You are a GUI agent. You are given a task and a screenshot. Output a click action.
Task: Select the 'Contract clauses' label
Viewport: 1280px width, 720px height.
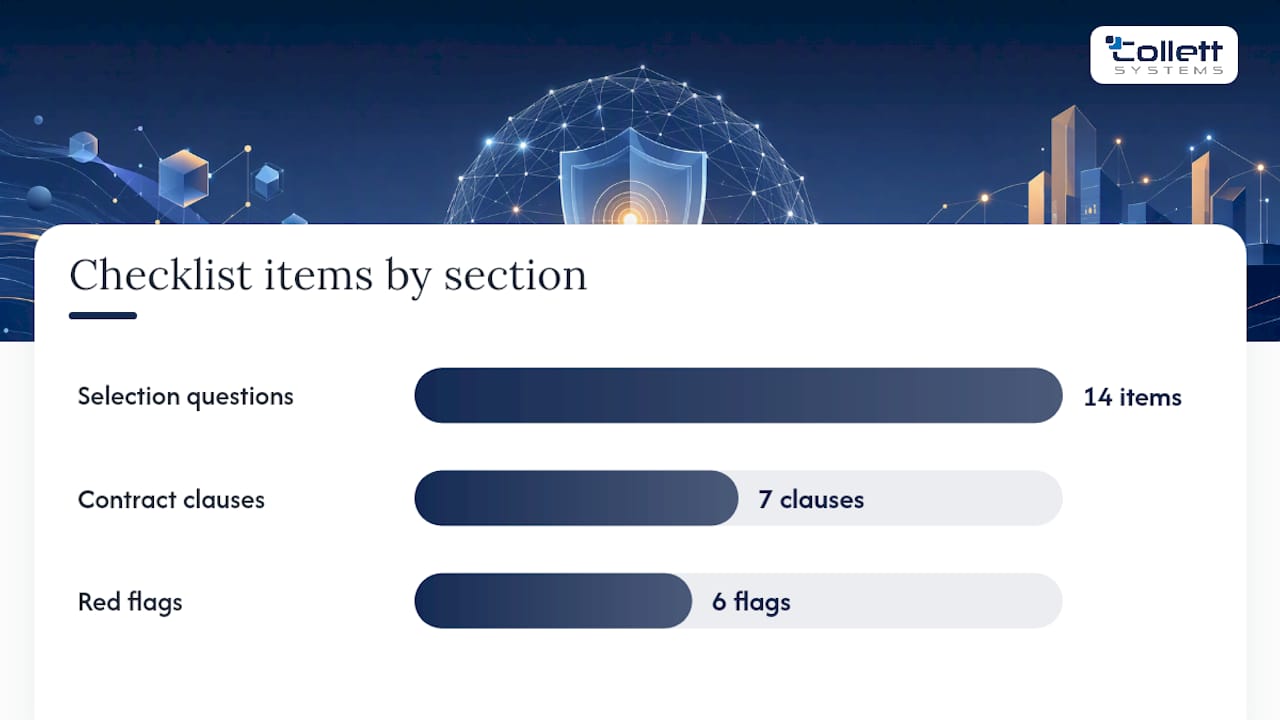point(171,499)
